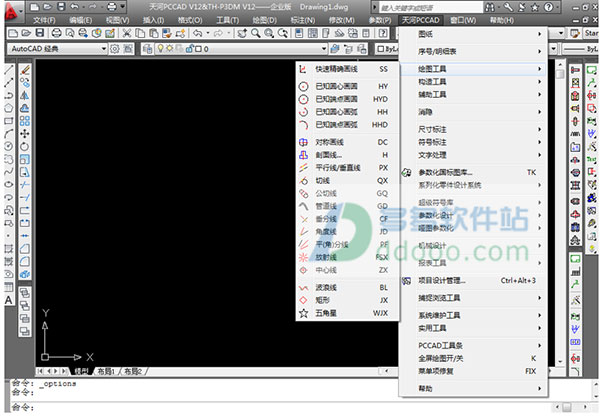Click the Save icon in standard toolbar
This screenshot has height=417, width=600.
[40, 33]
